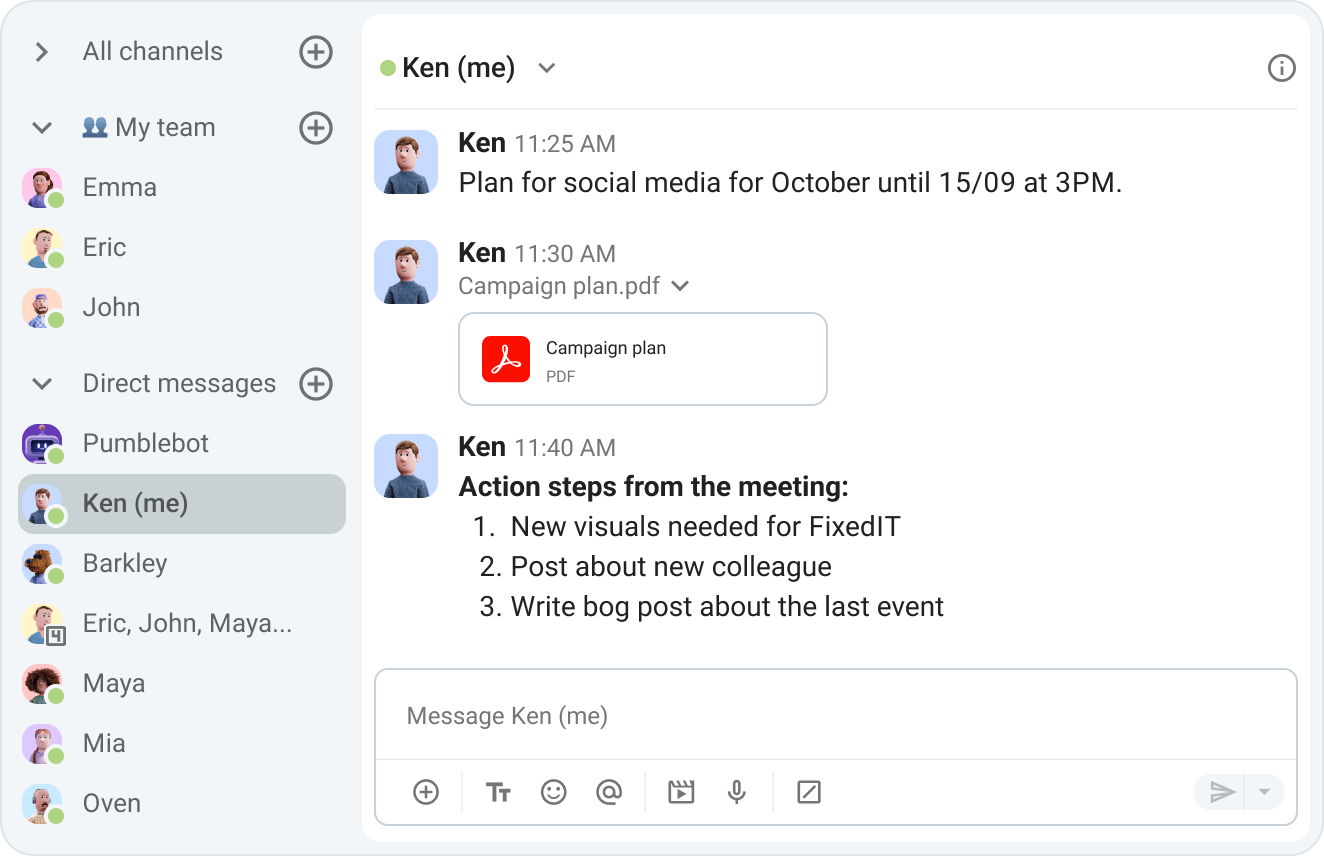This screenshot has width=1324, height=856.
Task: Open the emoji picker
Action: [553, 792]
